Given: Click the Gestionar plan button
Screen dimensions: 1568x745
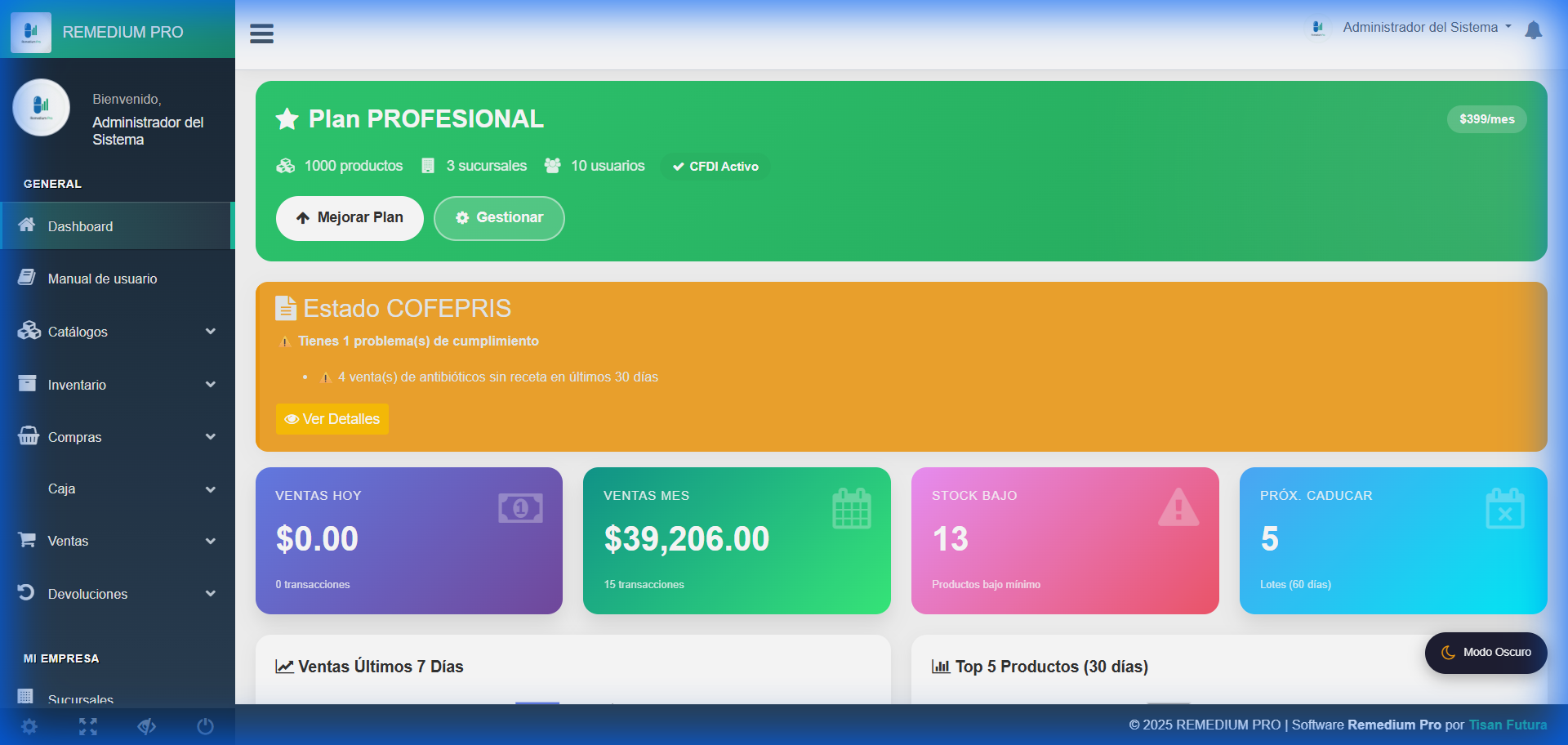Looking at the screenshot, I should coord(499,218).
